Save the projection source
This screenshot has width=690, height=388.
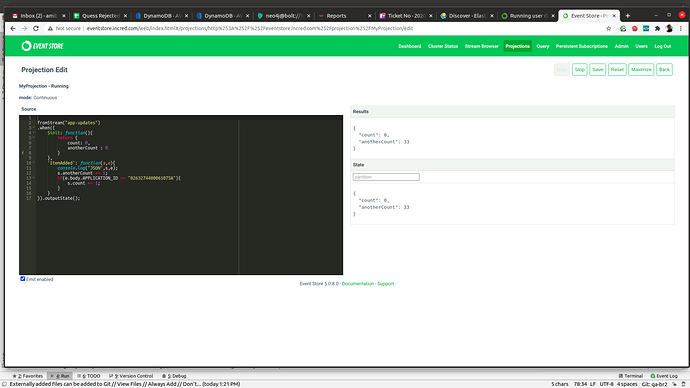pos(598,70)
